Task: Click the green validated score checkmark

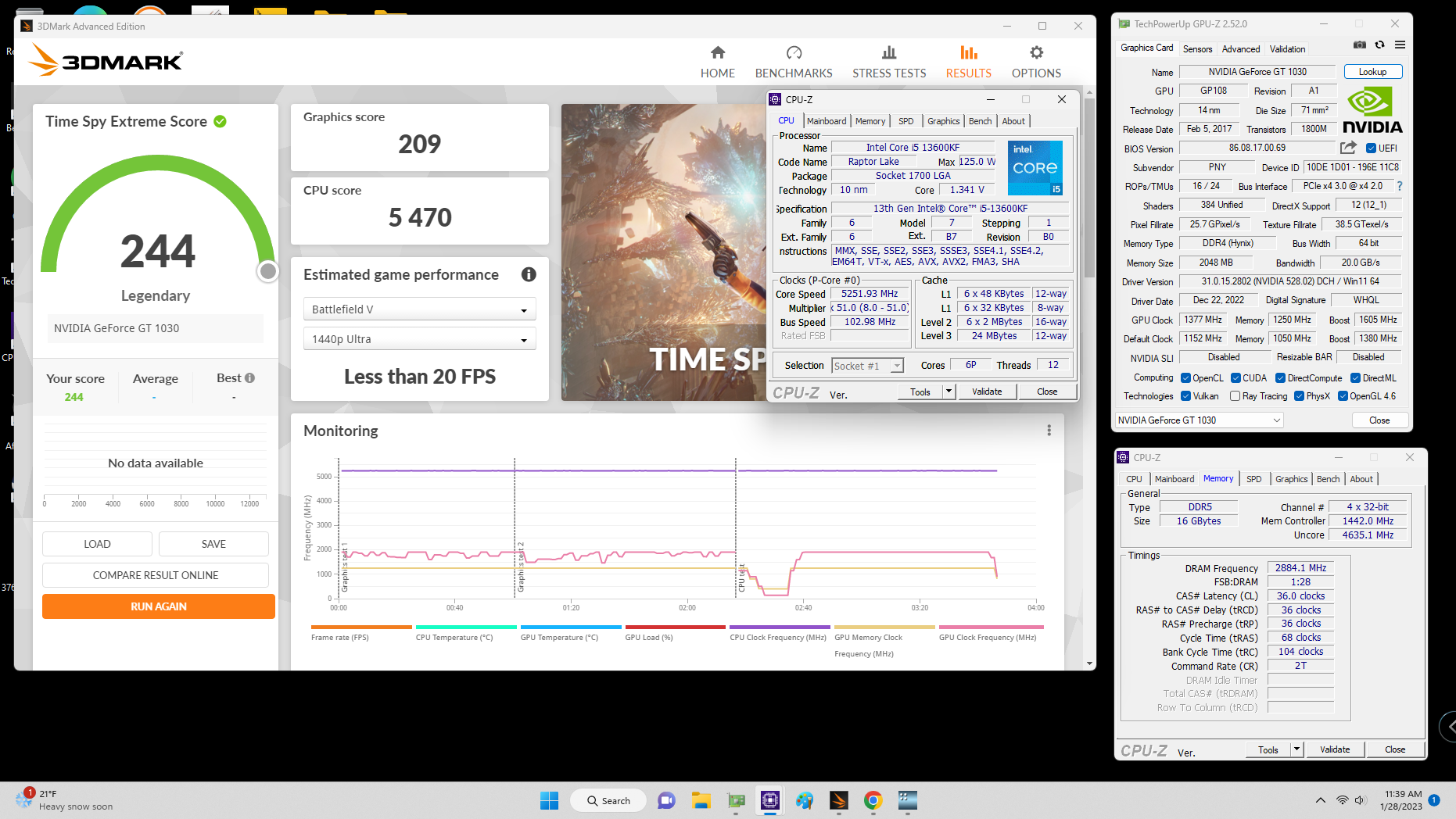Action: point(221,121)
